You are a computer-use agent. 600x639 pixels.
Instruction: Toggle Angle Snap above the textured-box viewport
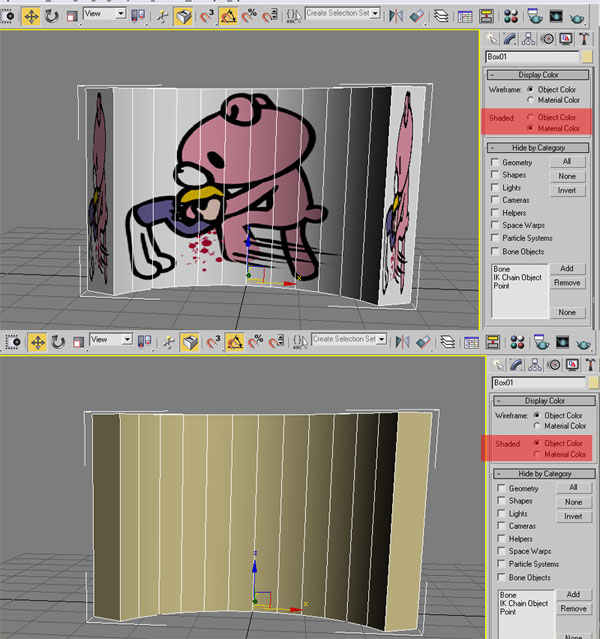pos(228,16)
